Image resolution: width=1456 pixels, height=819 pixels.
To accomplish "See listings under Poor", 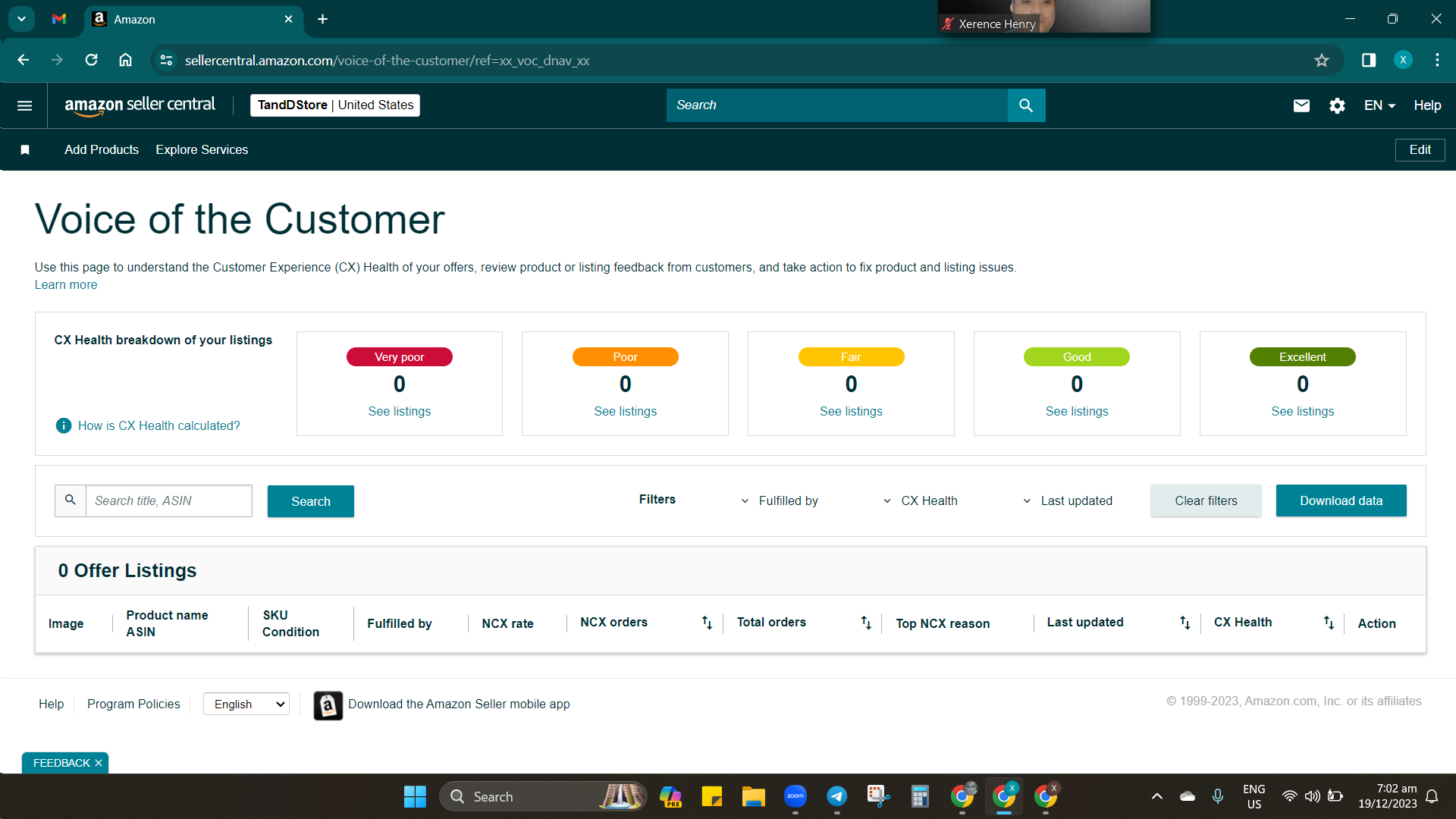I will pos(626,412).
